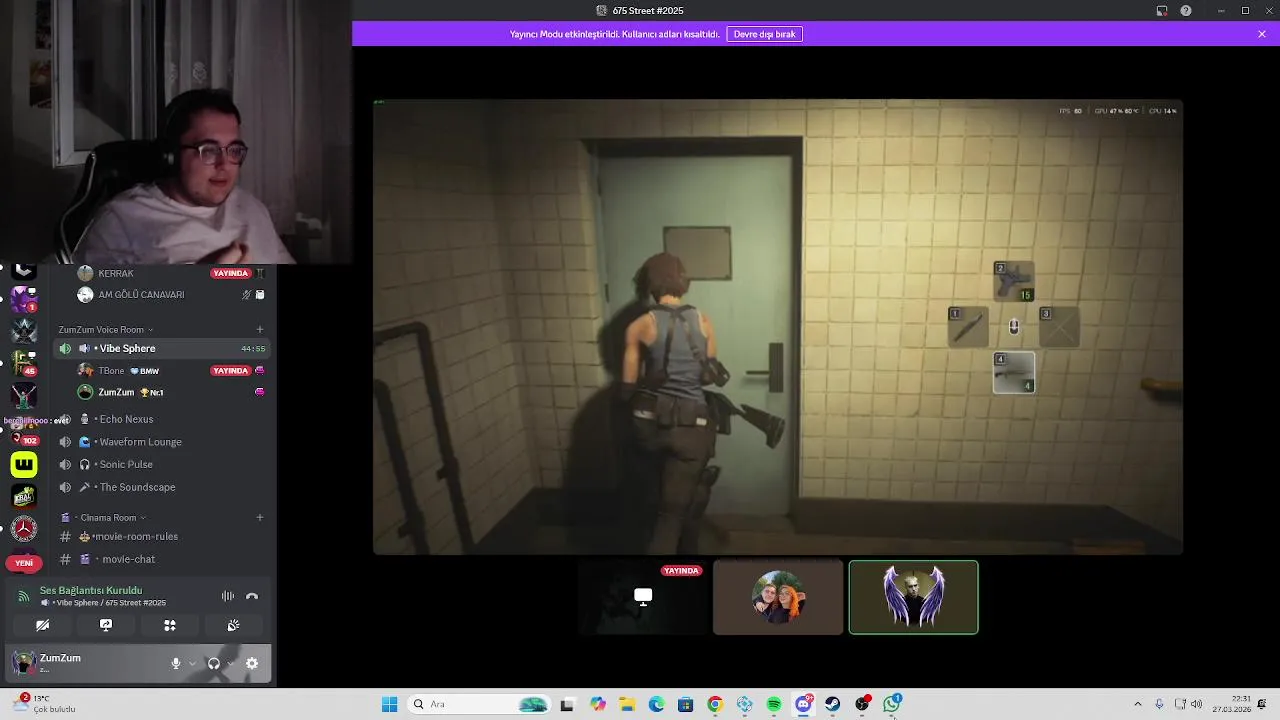Open File Explorer from taskbar
The width and height of the screenshot is (1280, 720).
[x=627, y=704]
